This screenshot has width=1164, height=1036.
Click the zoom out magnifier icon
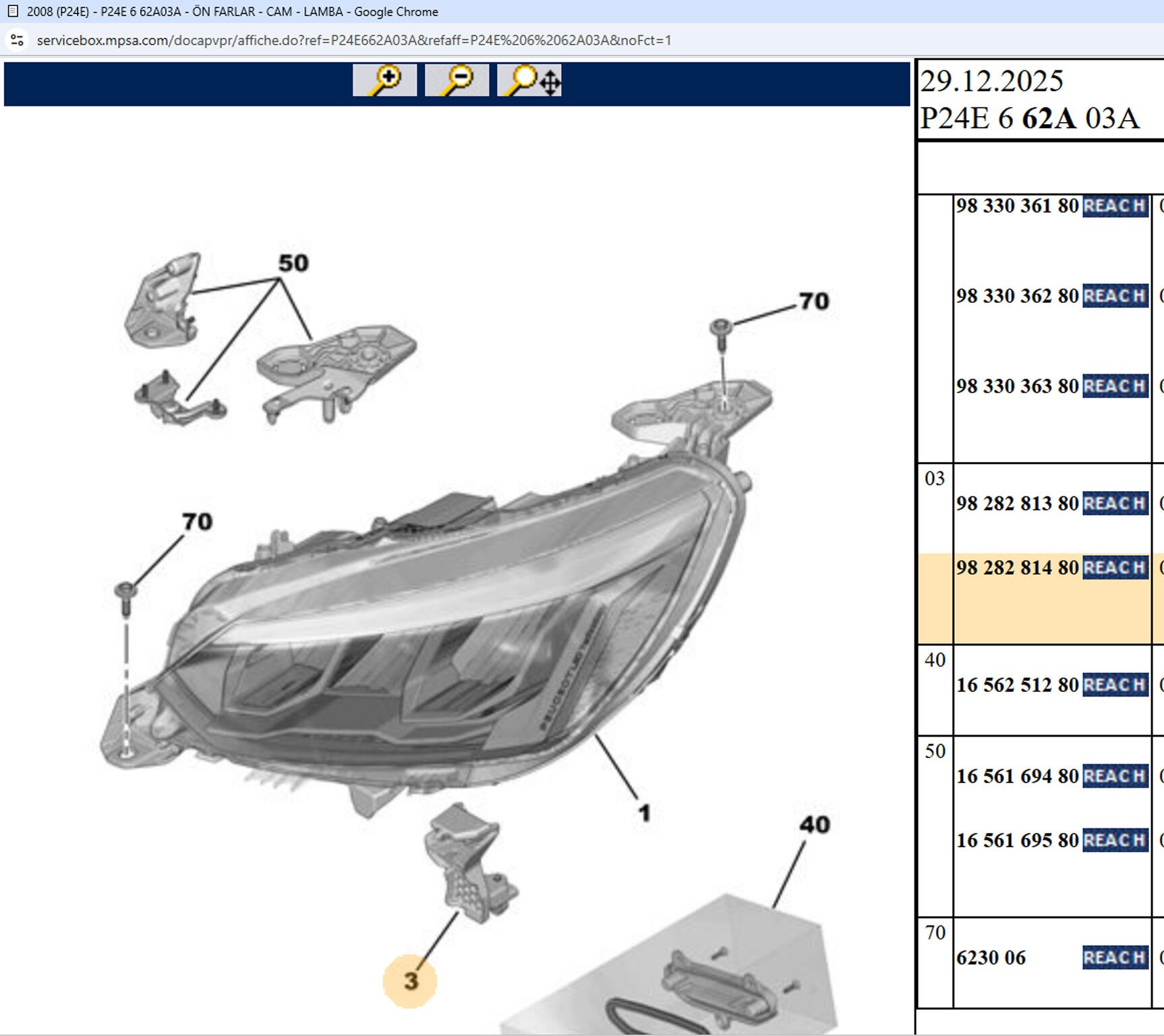pyautogui.click(x=457, y=81)
